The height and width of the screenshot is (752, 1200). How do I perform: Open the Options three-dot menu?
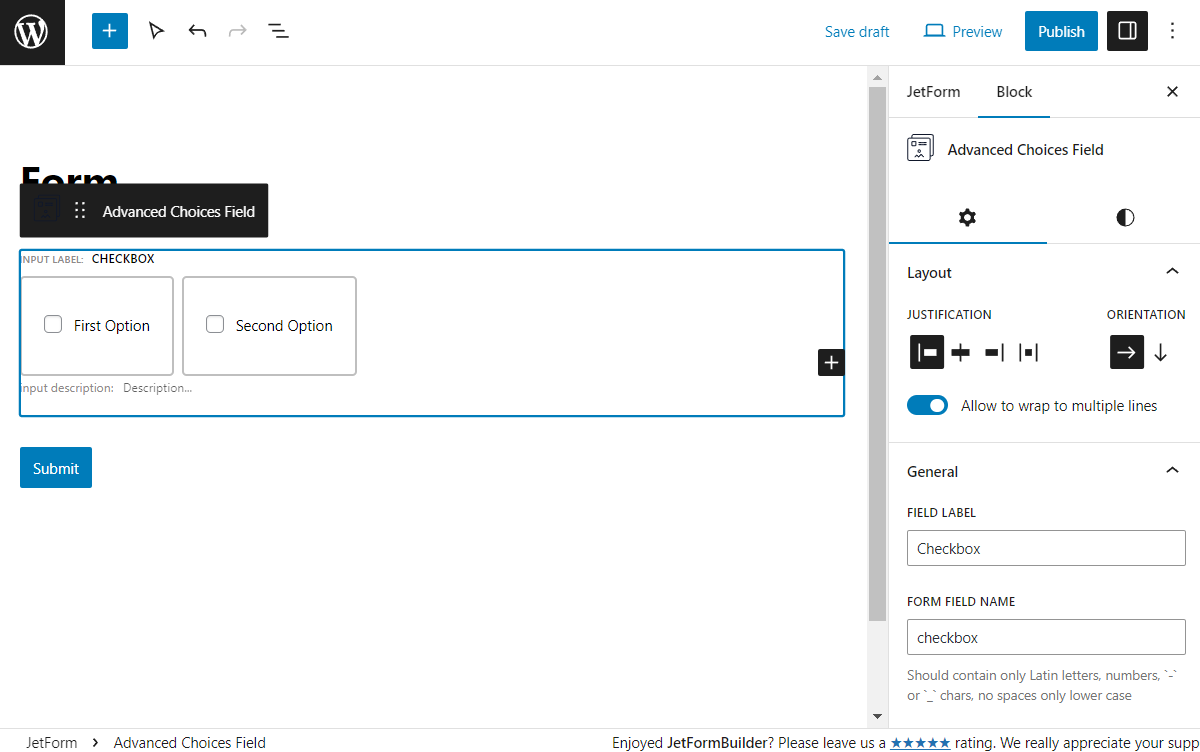(1172, 31)
